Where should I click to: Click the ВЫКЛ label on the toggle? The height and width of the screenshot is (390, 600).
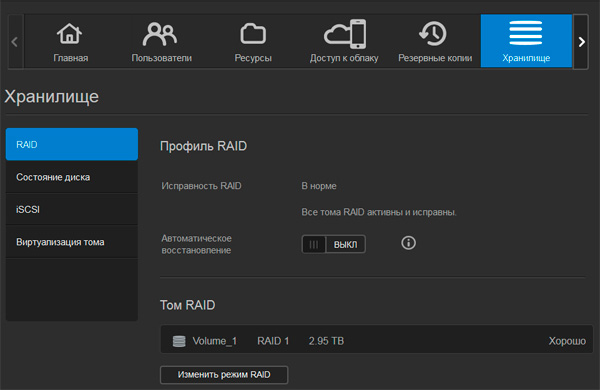coord(345,245)
